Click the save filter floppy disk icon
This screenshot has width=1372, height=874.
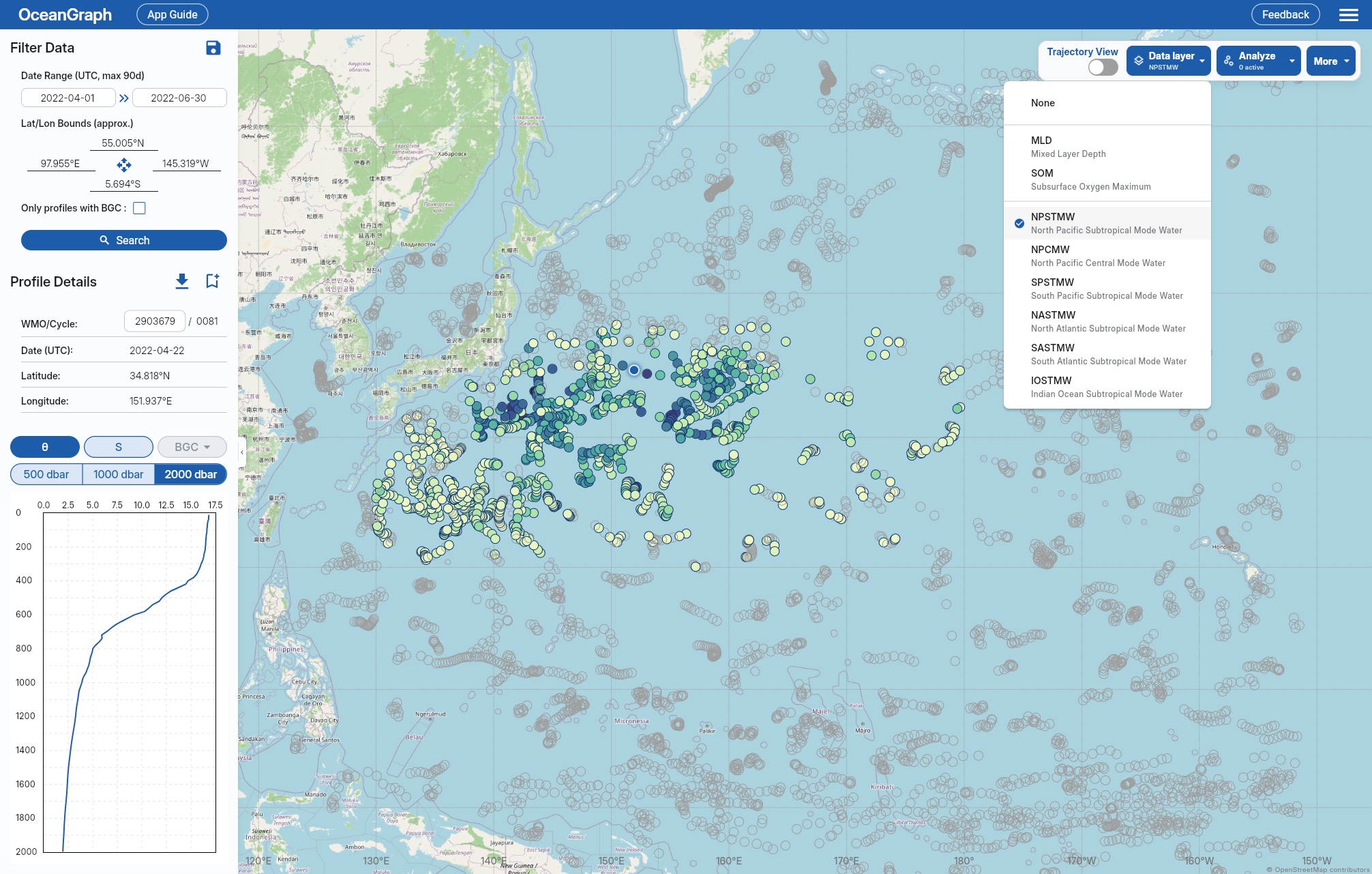(213, 48)
